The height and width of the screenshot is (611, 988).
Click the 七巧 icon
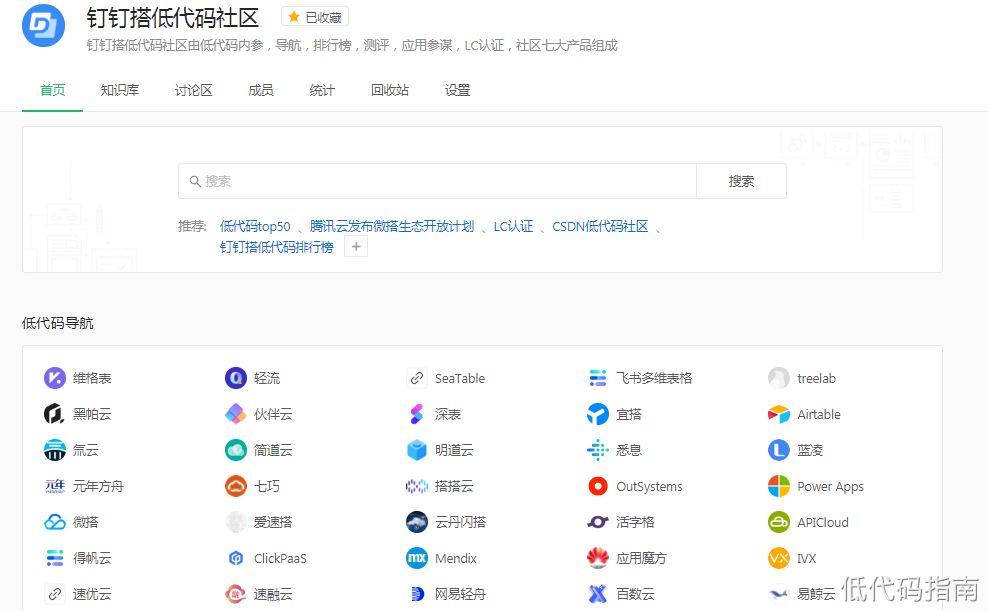pyautogui.click(x=236, y=486)
